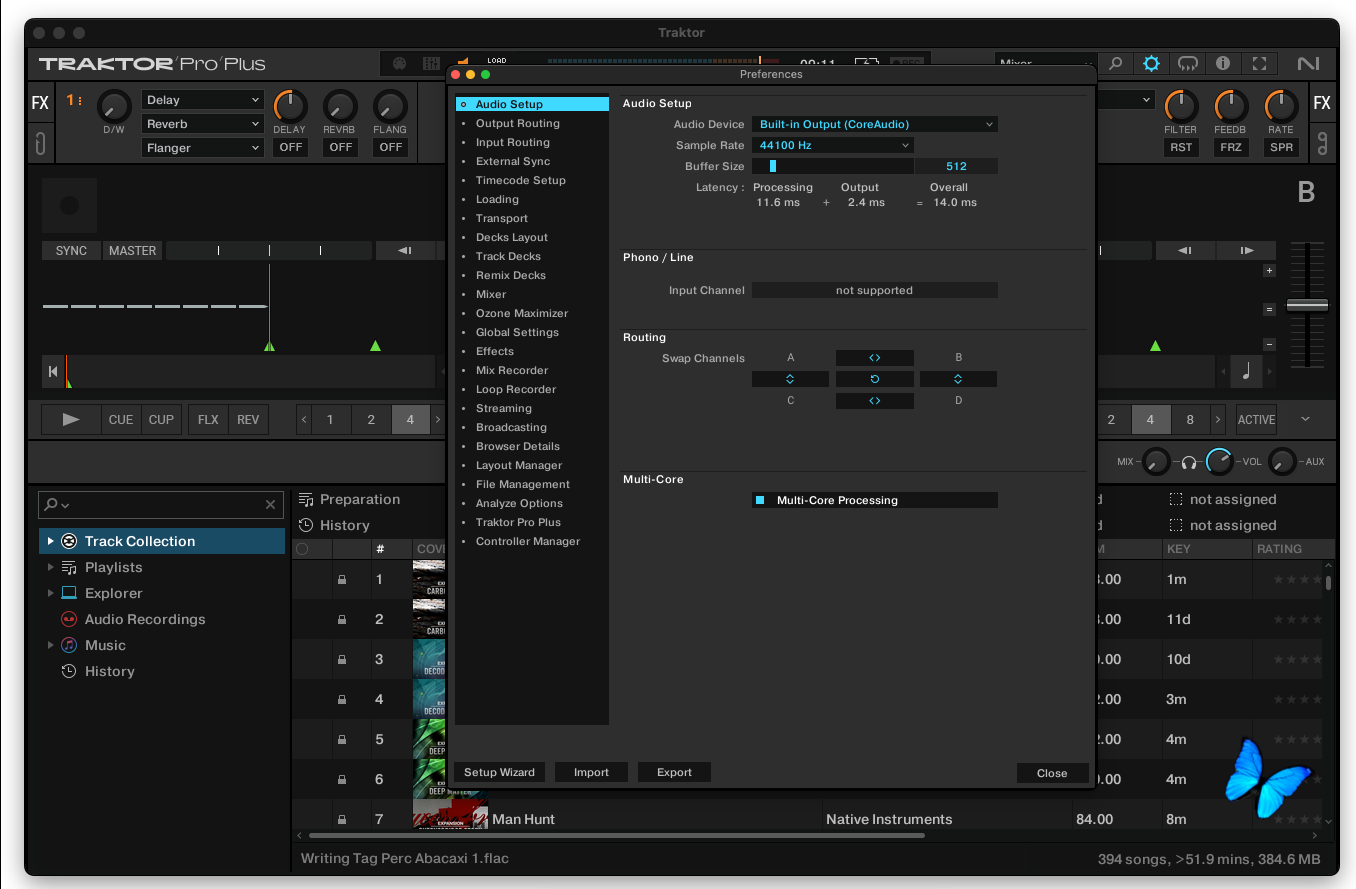1356x889 pixels.
Task: Click the RST button under FILTER knob
Action: (x=1181, y=147)
